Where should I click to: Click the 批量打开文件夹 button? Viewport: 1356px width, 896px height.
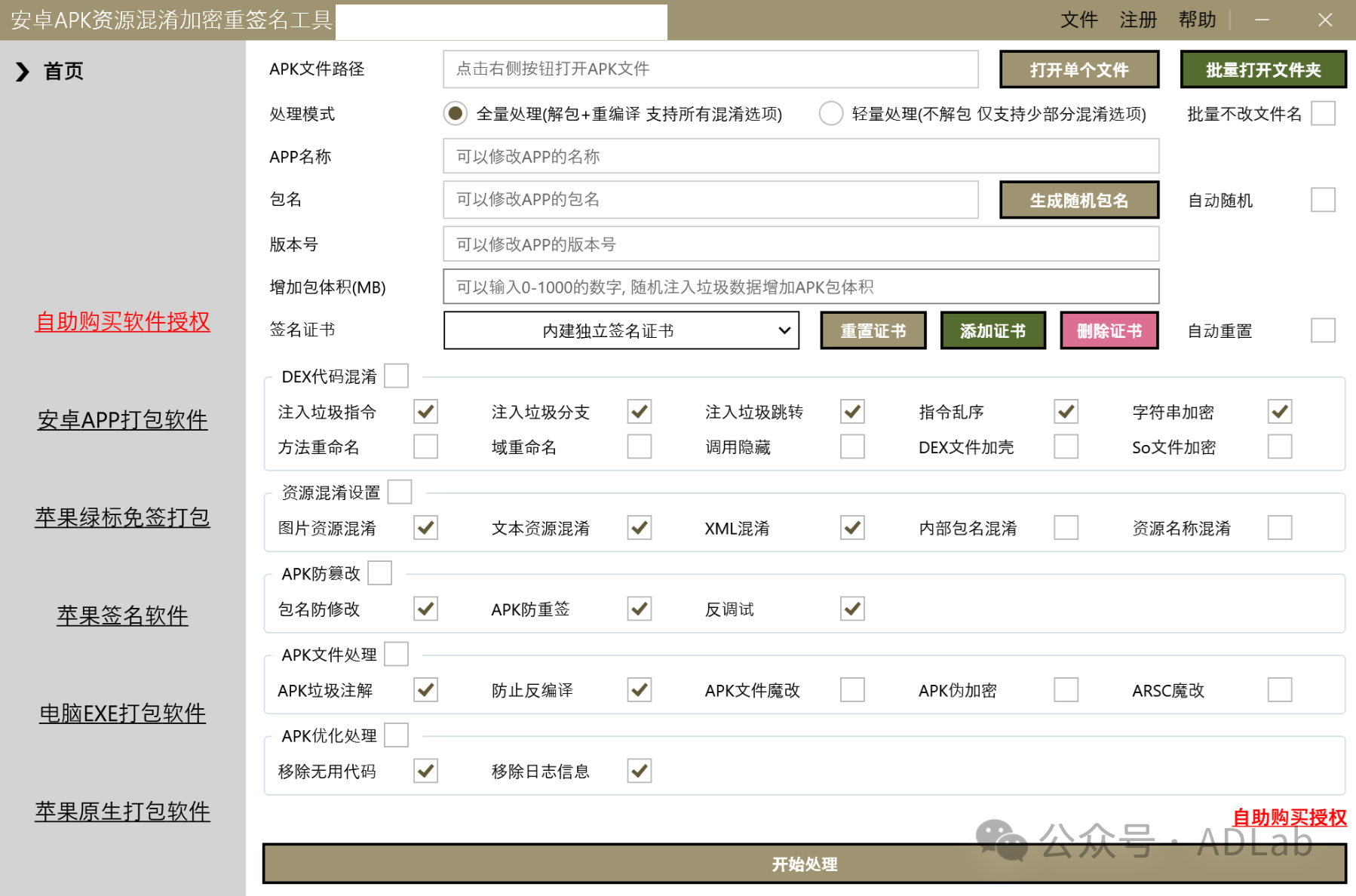click(x=1263, y=69)
